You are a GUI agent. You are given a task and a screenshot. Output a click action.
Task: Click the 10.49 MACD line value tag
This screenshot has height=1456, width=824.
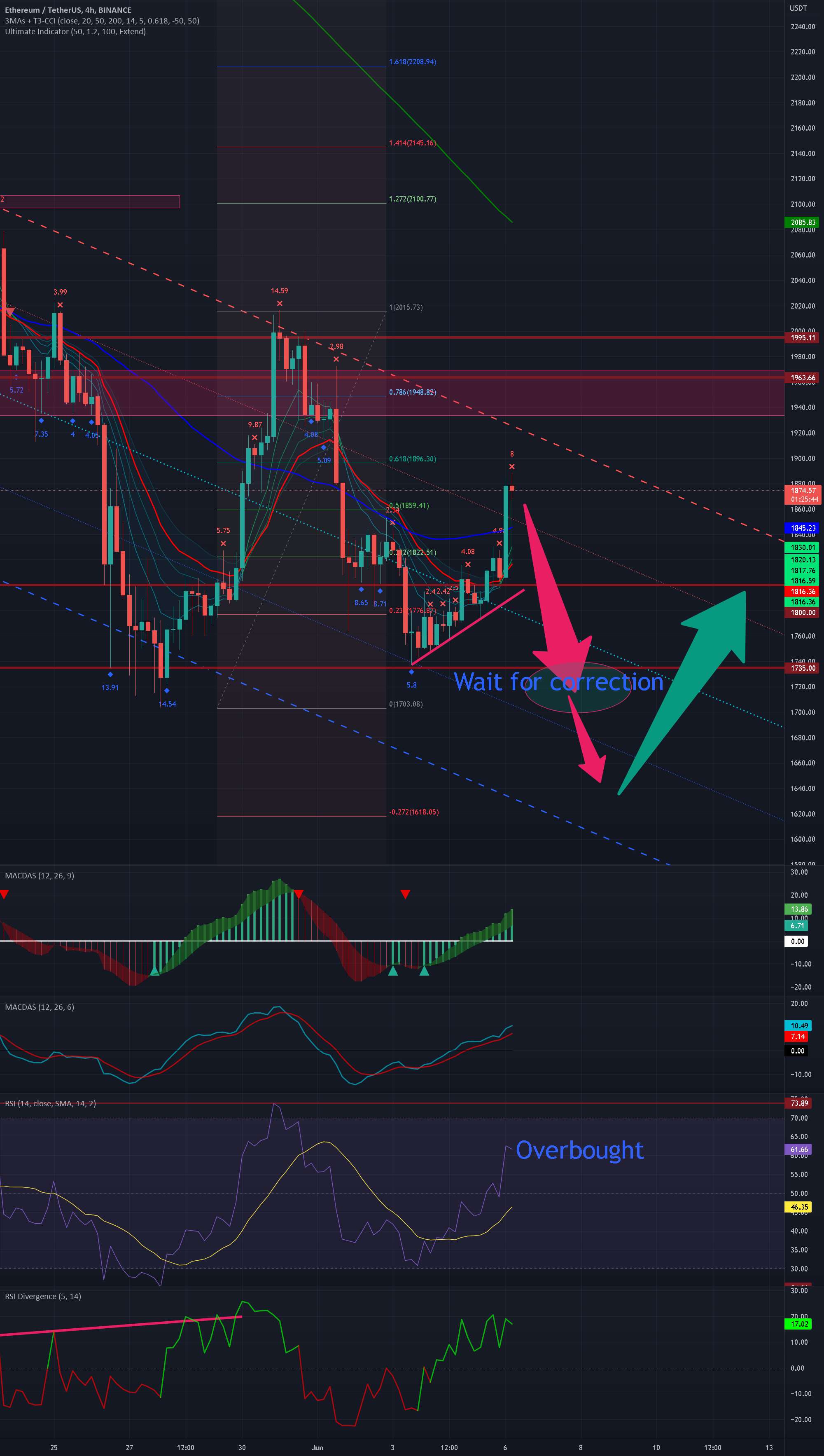pyautogui.click(x=798, y=1026)
